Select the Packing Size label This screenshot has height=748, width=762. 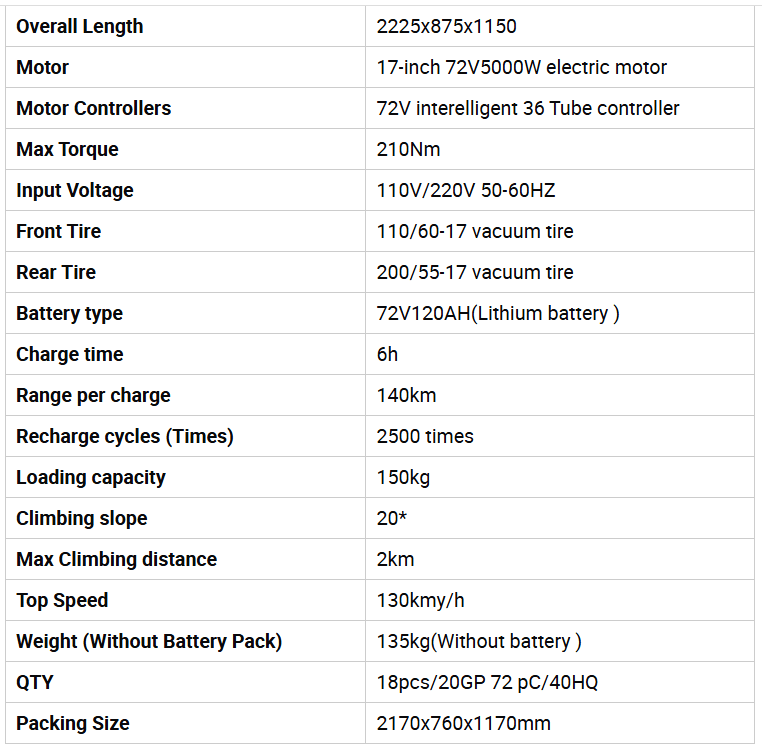(73, 724)
